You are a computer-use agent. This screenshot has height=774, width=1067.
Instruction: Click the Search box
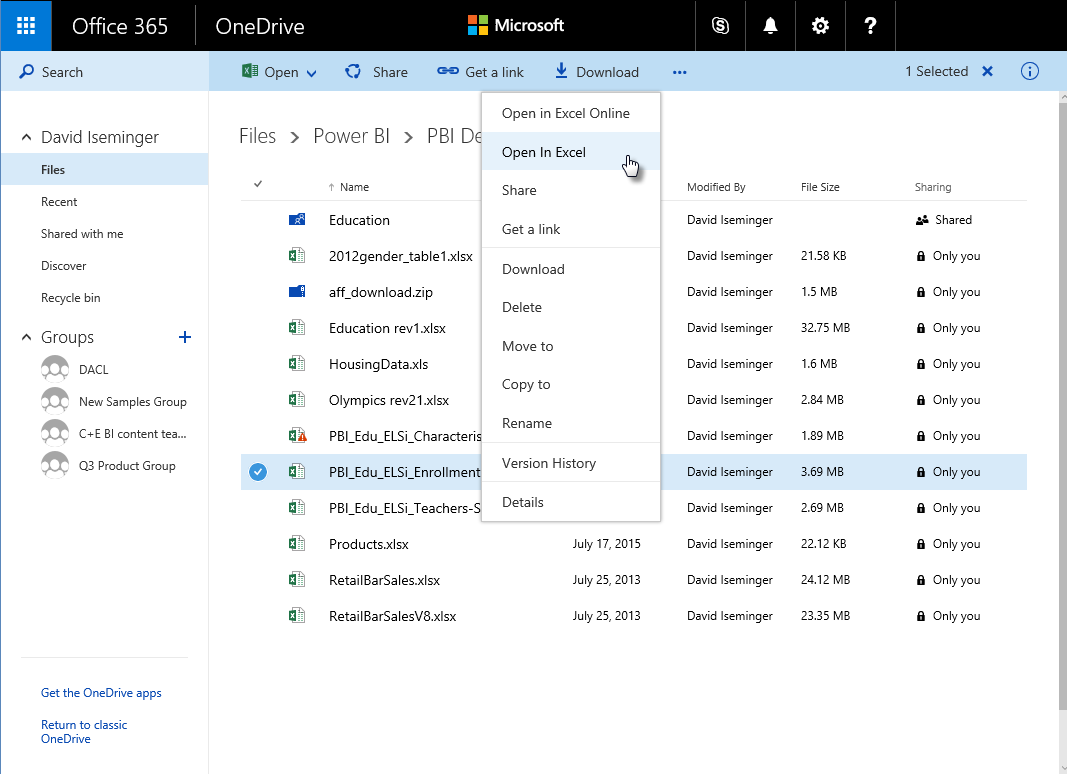point(104,71)
